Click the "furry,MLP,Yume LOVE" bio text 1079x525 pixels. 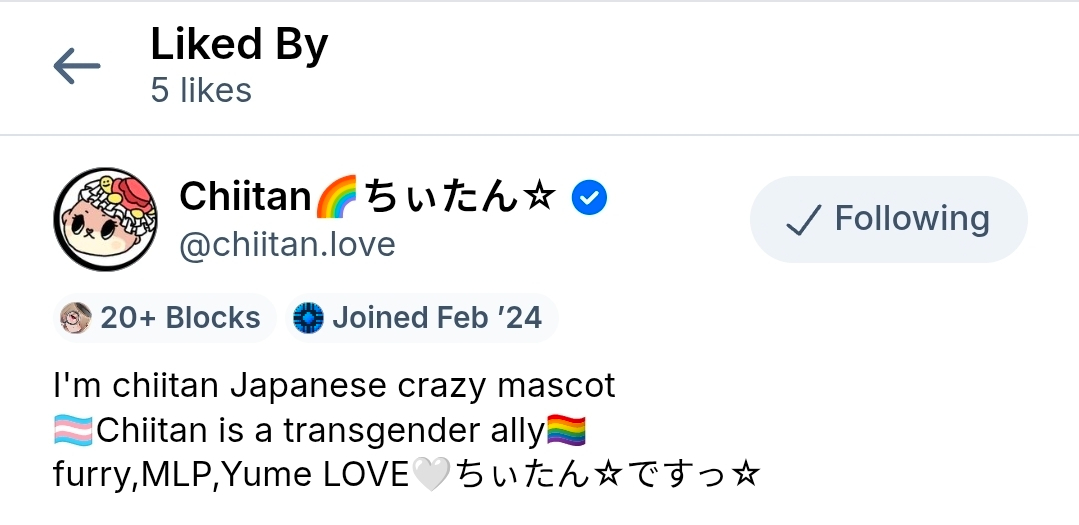[231, 474]
